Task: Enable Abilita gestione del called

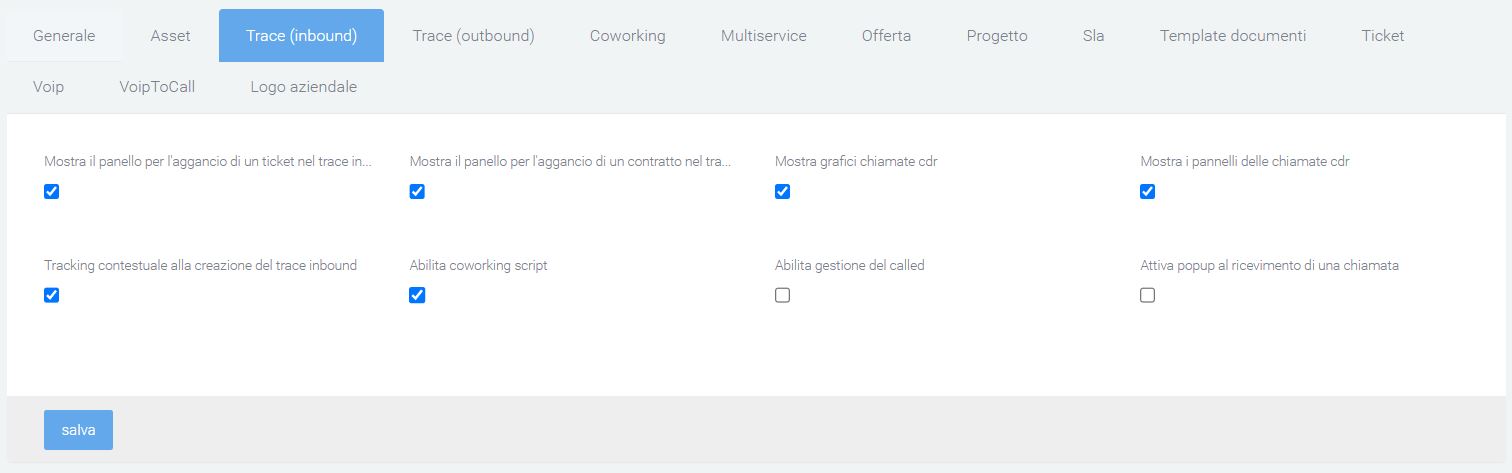Action: click(782, 295)
